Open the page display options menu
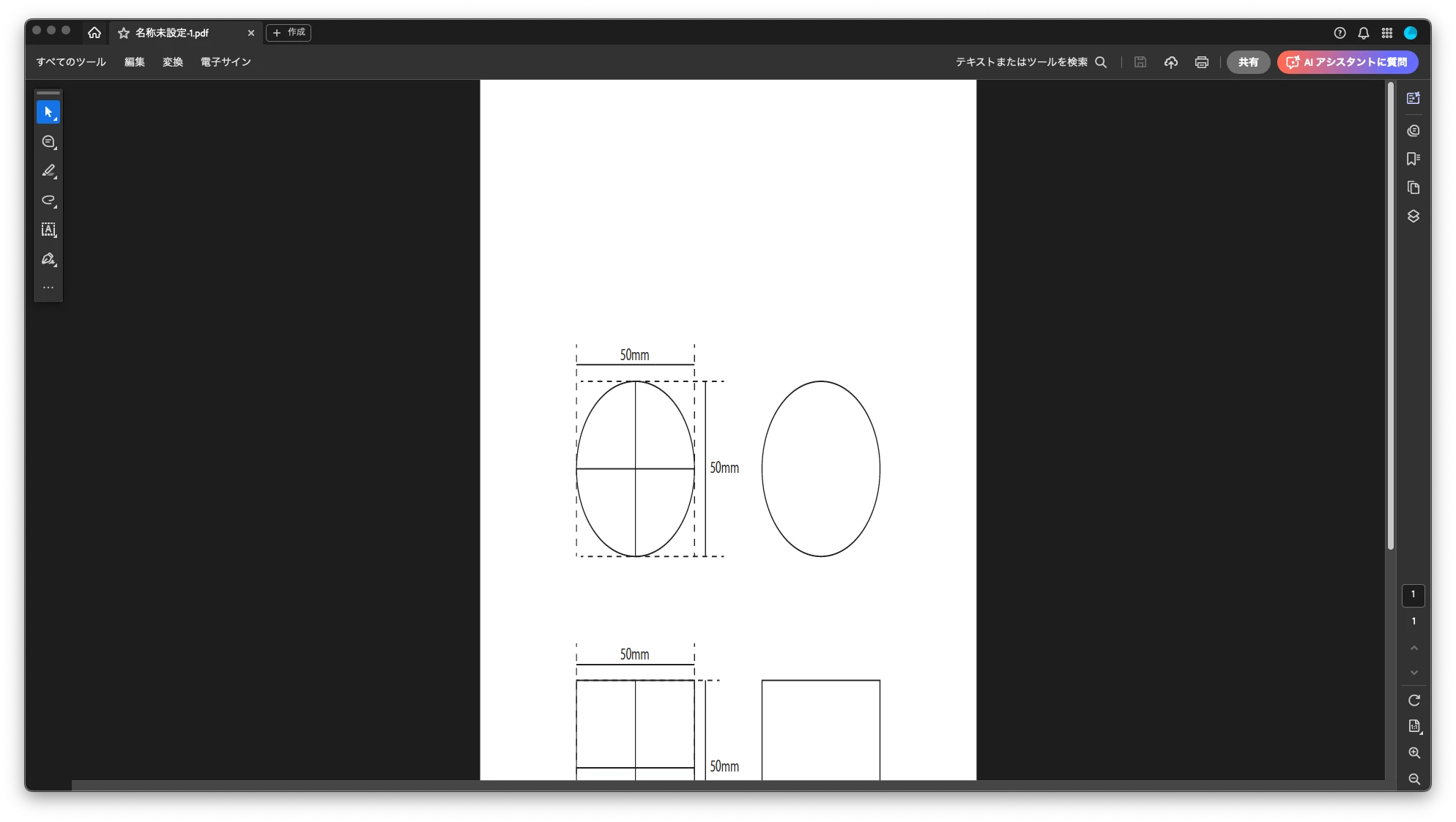The width and height of the screenshot is (1456, 822). pyautogui.click(x=1414, y=727)
